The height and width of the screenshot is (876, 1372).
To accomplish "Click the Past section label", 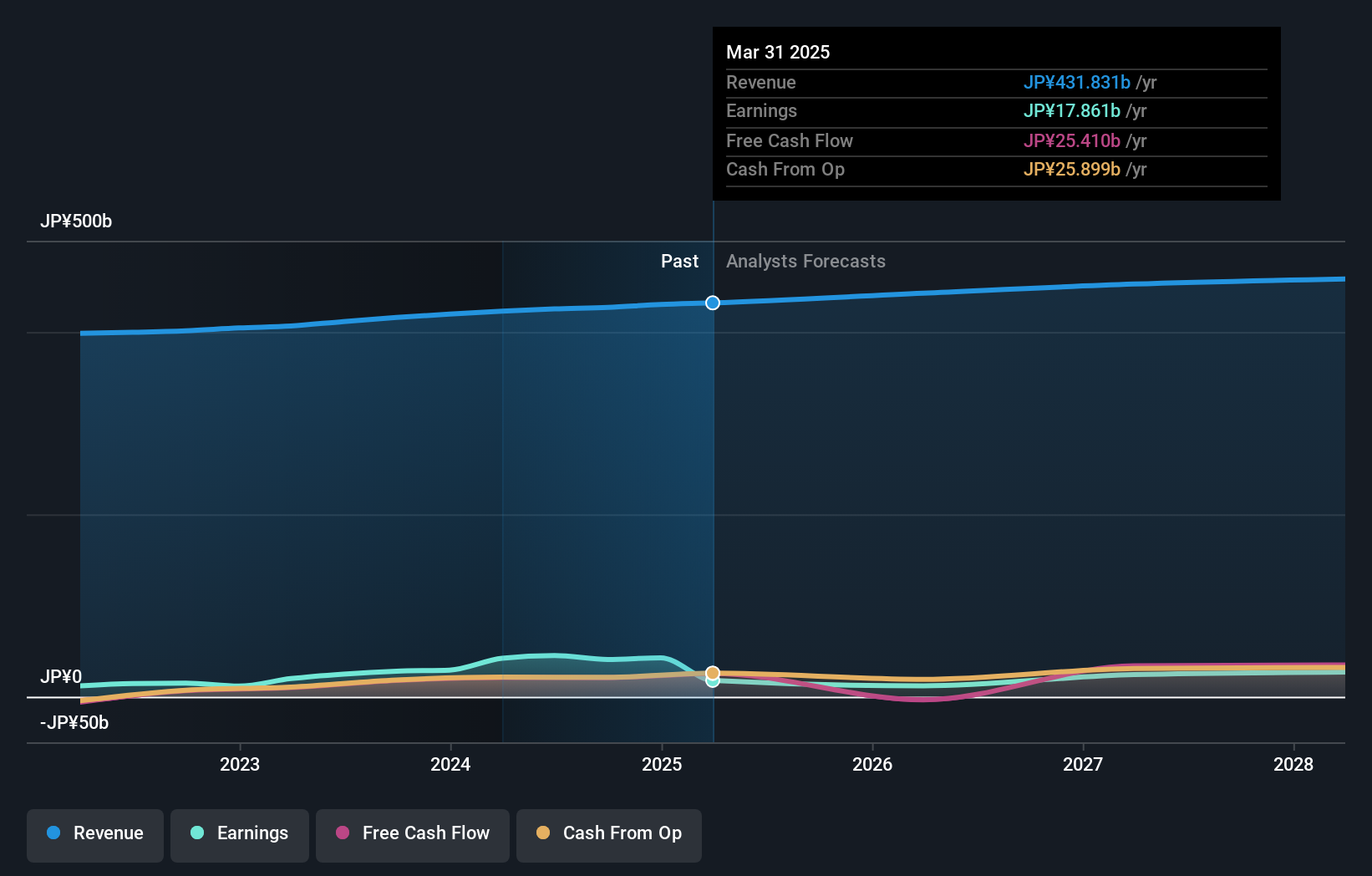I will click(x=679, y=262).
